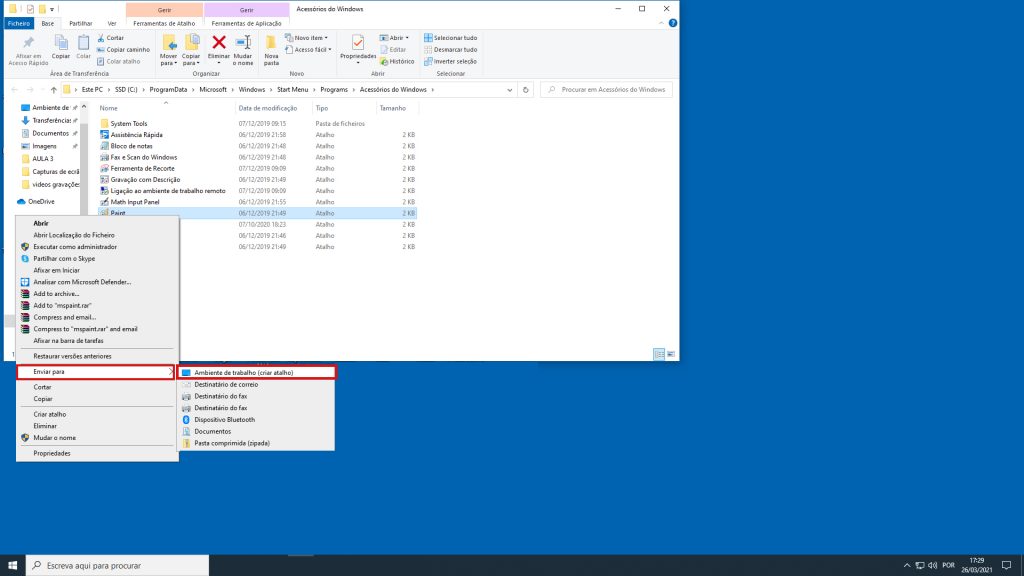The width and height of the screenshot is (1024, 576).
Task: Click Histórico in the ribbon Abrir group
Action: [x=397, y=61]
